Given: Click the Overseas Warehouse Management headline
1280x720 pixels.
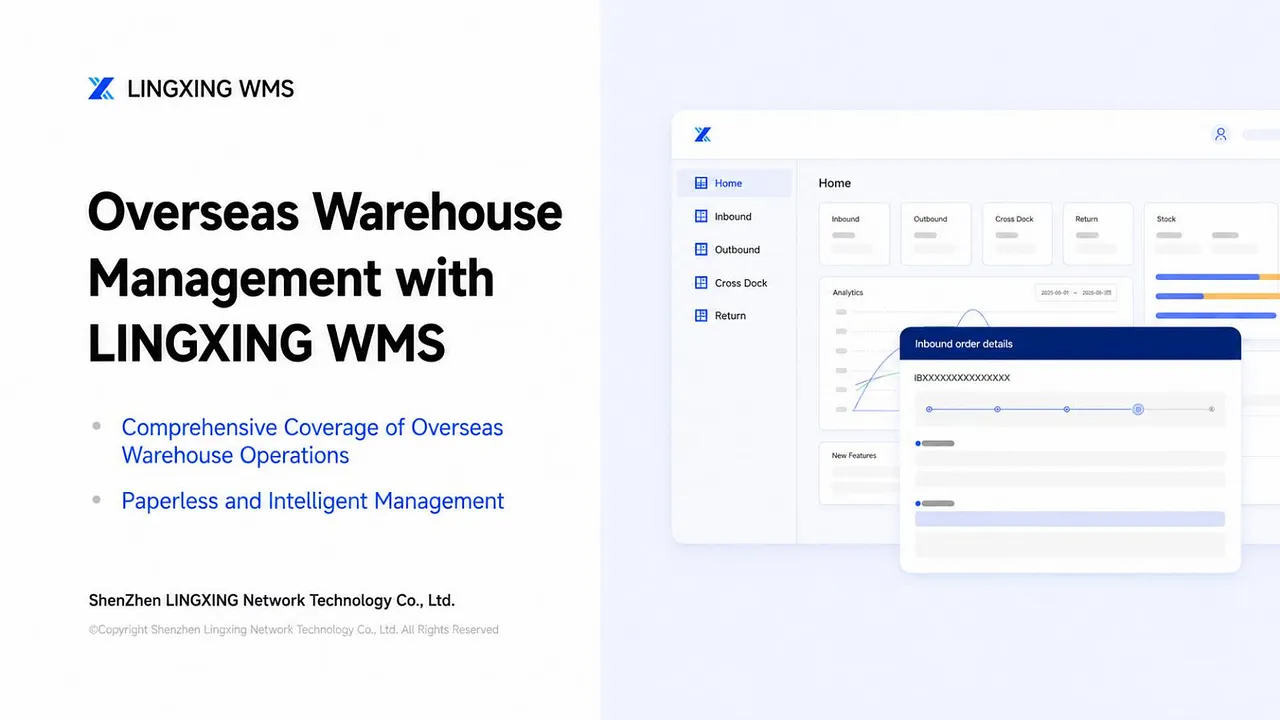Looking at the screenshot, I should point(325,278).
